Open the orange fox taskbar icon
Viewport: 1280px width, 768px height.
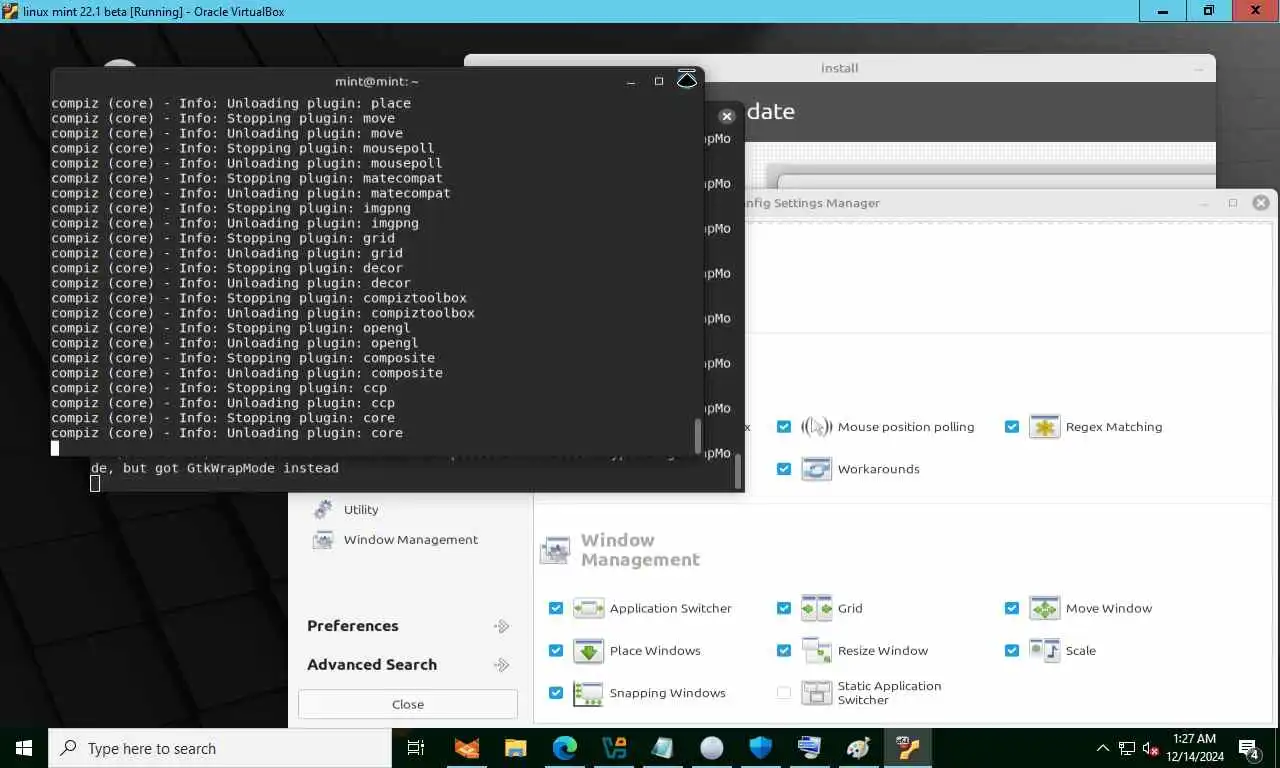pos(466,748)
